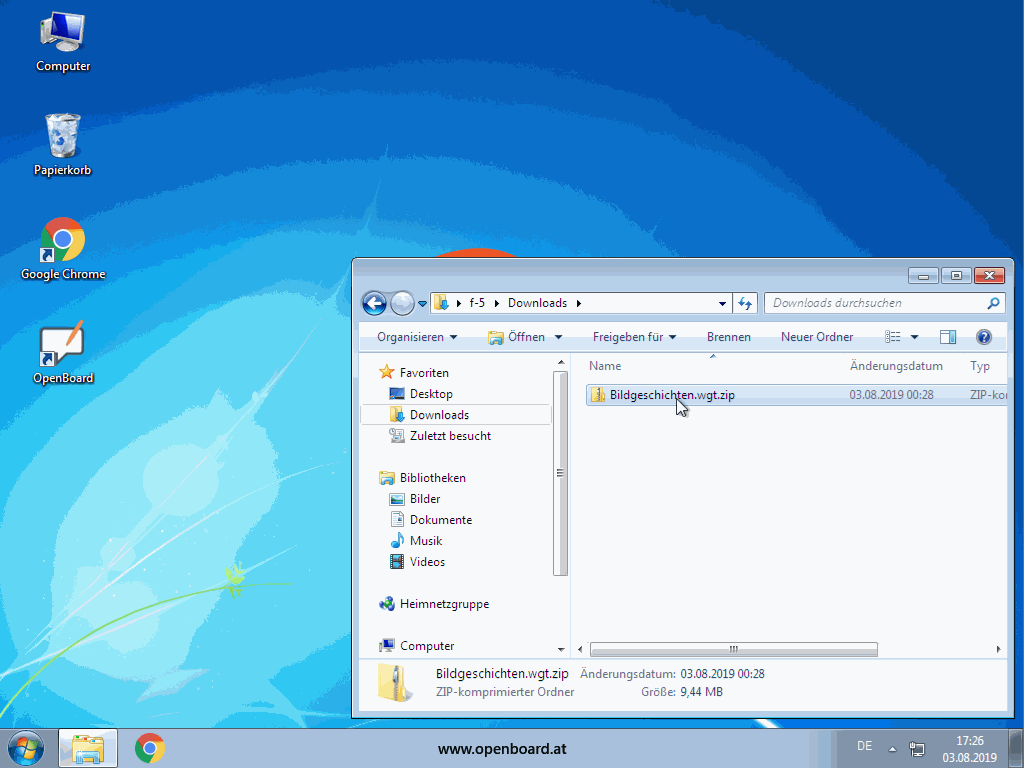This screenshot has height=768, width=1024.
Task: Expand the Öffnen dropdown arrow
Action: point(558,337)
